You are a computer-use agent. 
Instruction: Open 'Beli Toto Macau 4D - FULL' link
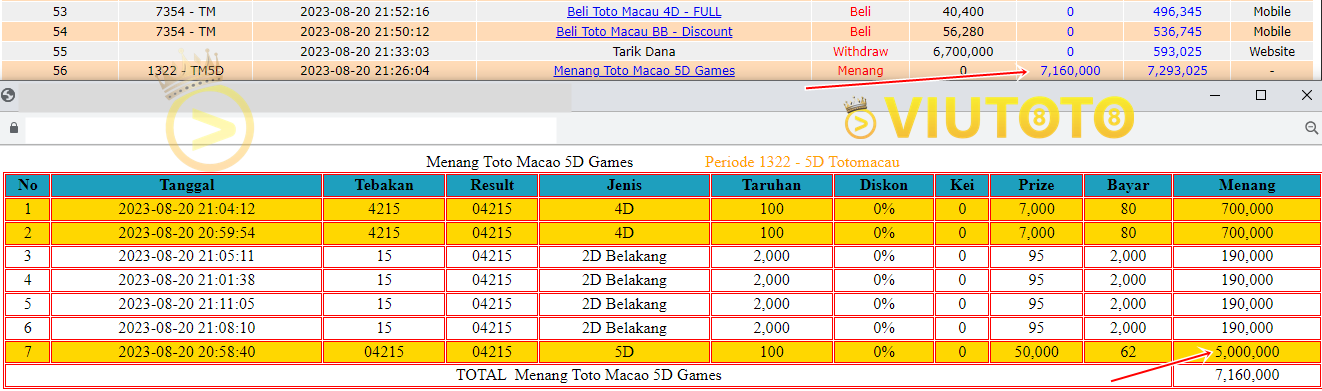coord(643,12)
